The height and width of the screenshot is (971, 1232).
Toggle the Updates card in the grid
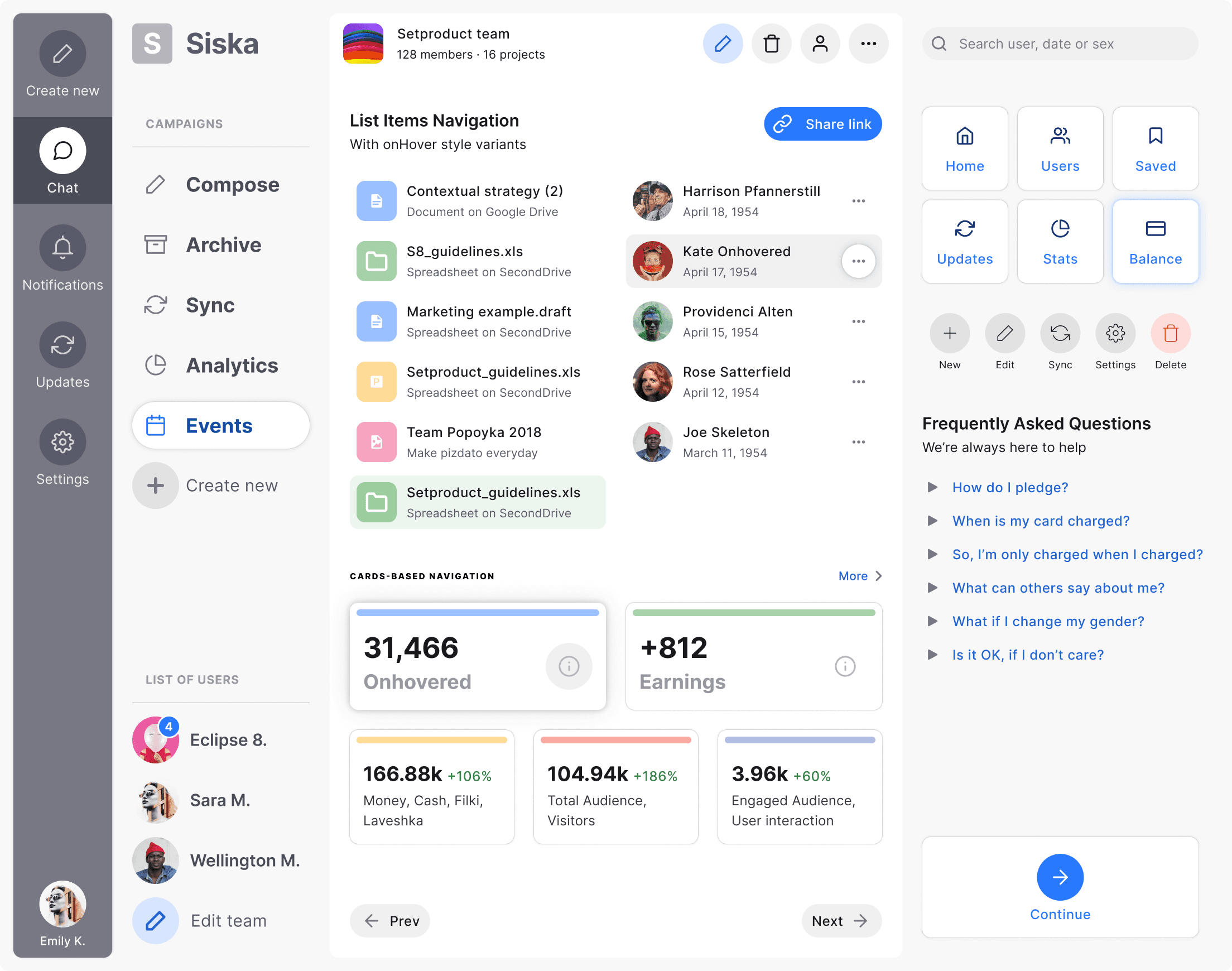[964, 241]
